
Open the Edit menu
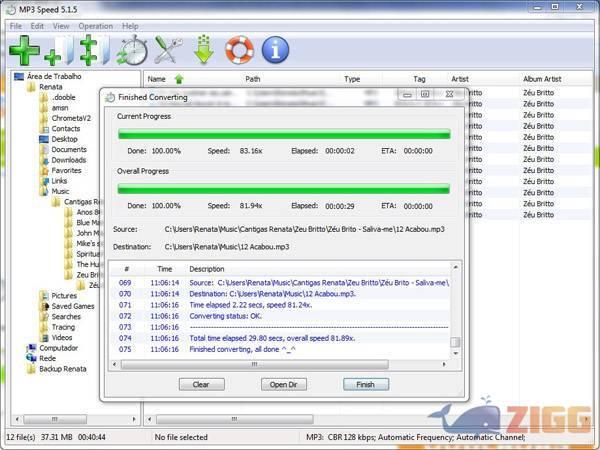pos(37,26)
